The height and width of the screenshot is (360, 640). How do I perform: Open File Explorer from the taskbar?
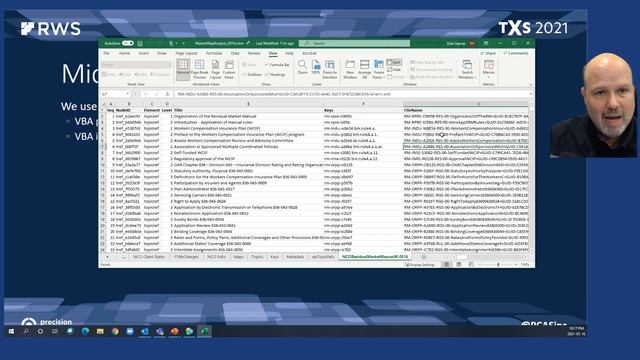tap(100, 331)
